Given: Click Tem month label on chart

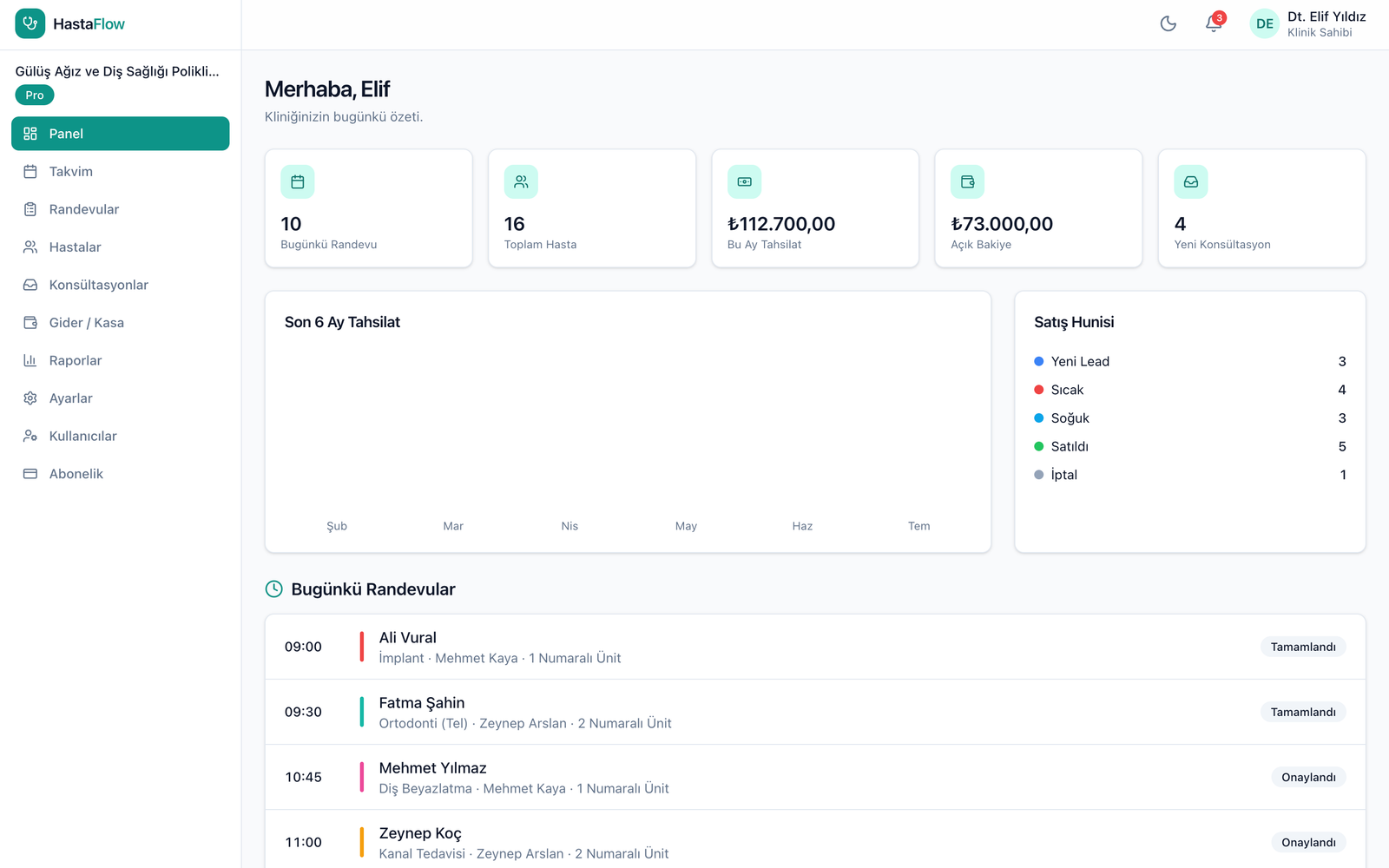Looking at the screenshot, I should click(x=918, y=526).
